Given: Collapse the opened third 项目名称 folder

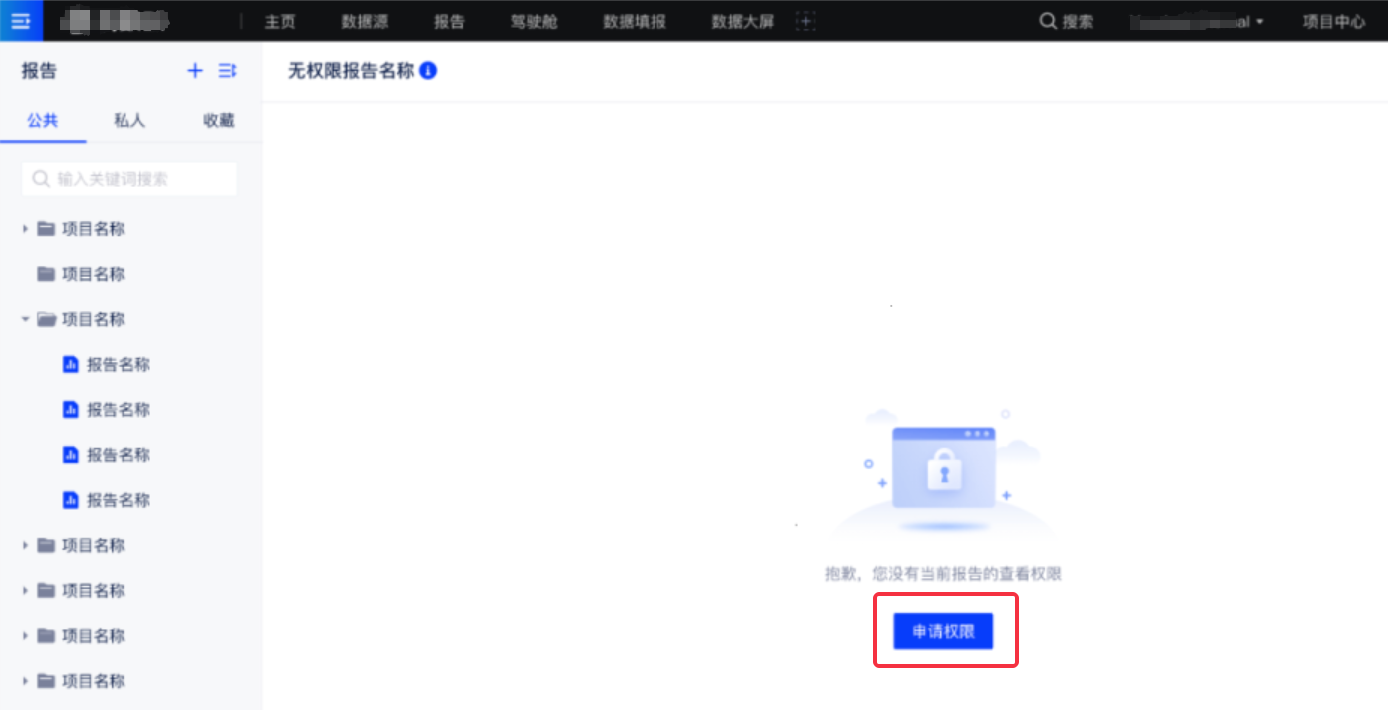Looking at the screenshot, I should point(26,319).
